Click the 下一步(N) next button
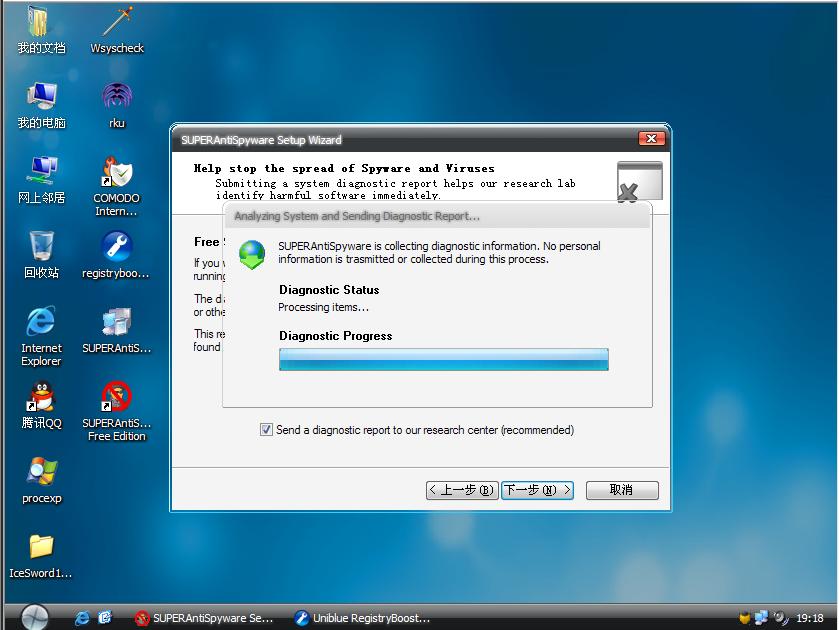This screenshot has height=630, width=839. tap(537, 490)
